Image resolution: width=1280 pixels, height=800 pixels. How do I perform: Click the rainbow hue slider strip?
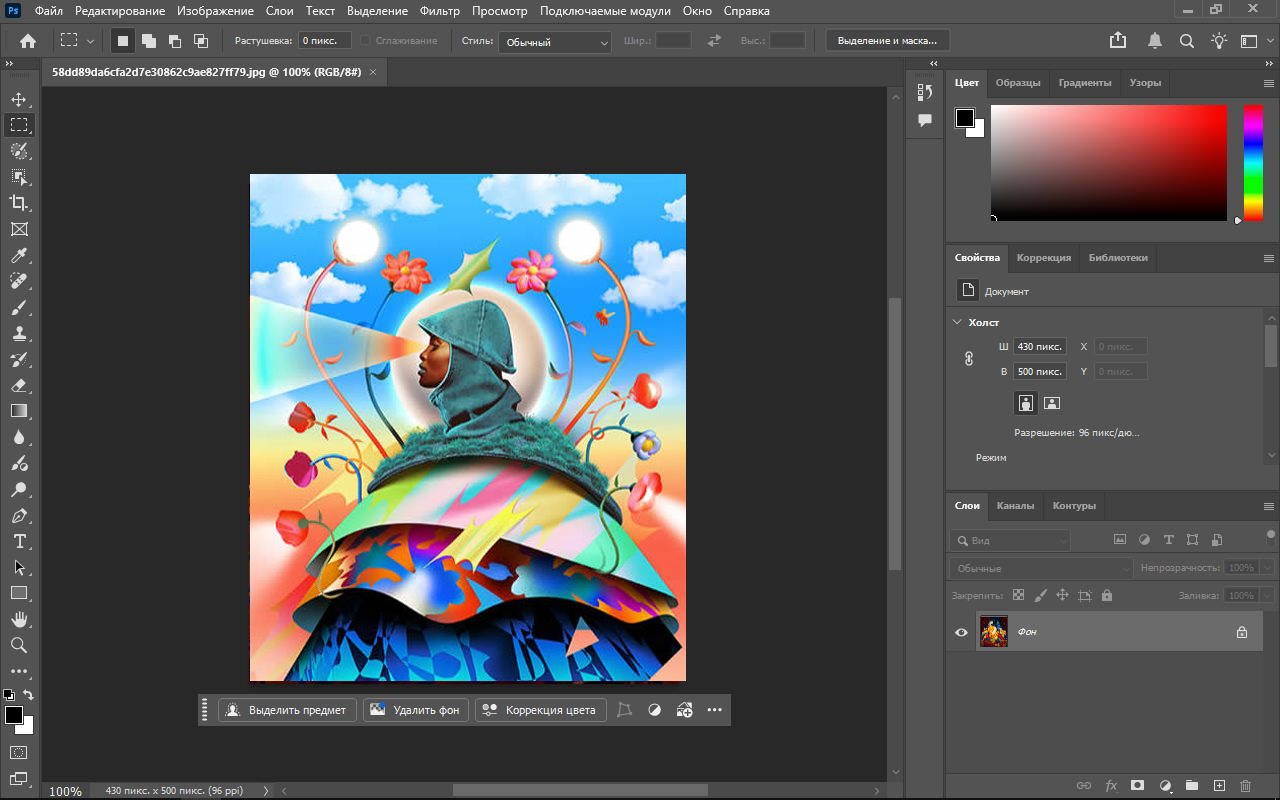point(1252,163)
